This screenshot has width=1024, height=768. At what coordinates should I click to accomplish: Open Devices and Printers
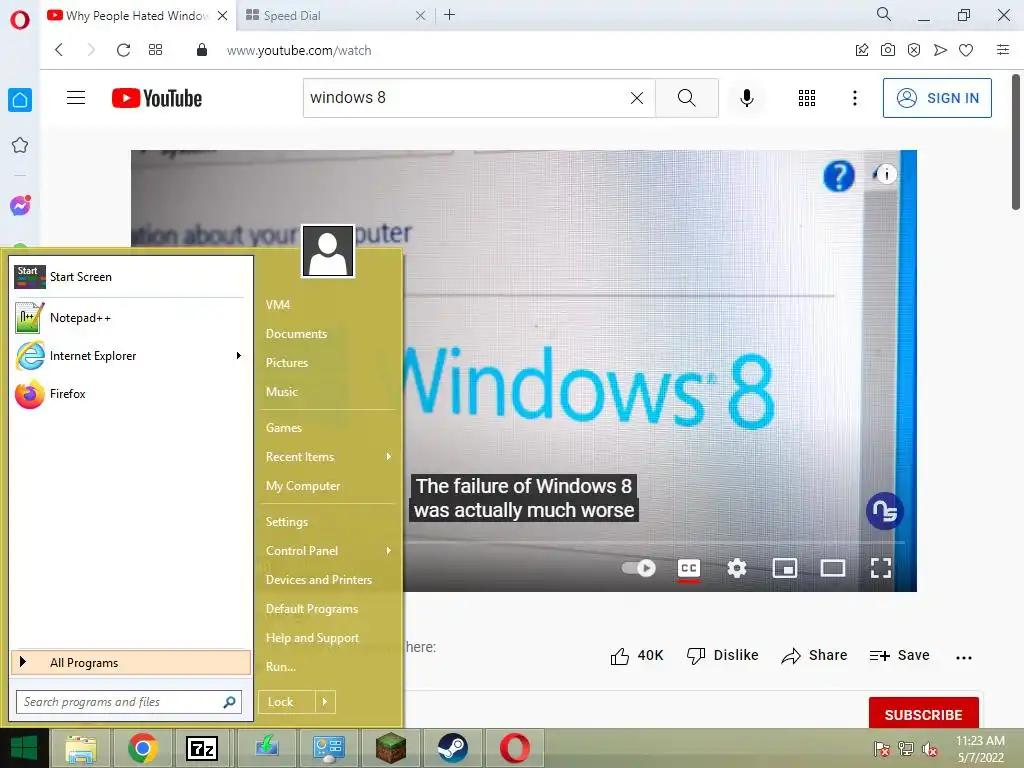point(319,580)
